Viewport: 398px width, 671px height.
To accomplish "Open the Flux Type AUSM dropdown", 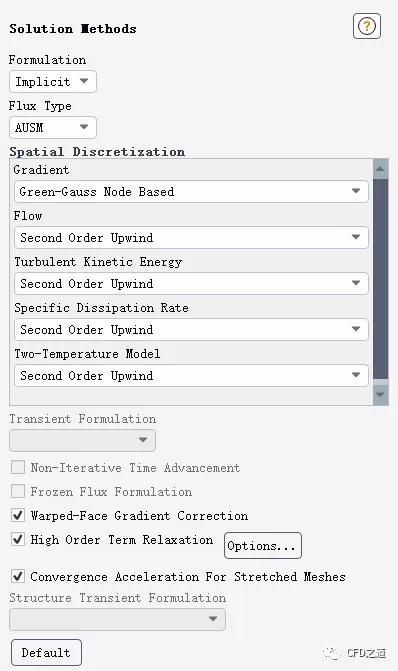I will 53,128.
